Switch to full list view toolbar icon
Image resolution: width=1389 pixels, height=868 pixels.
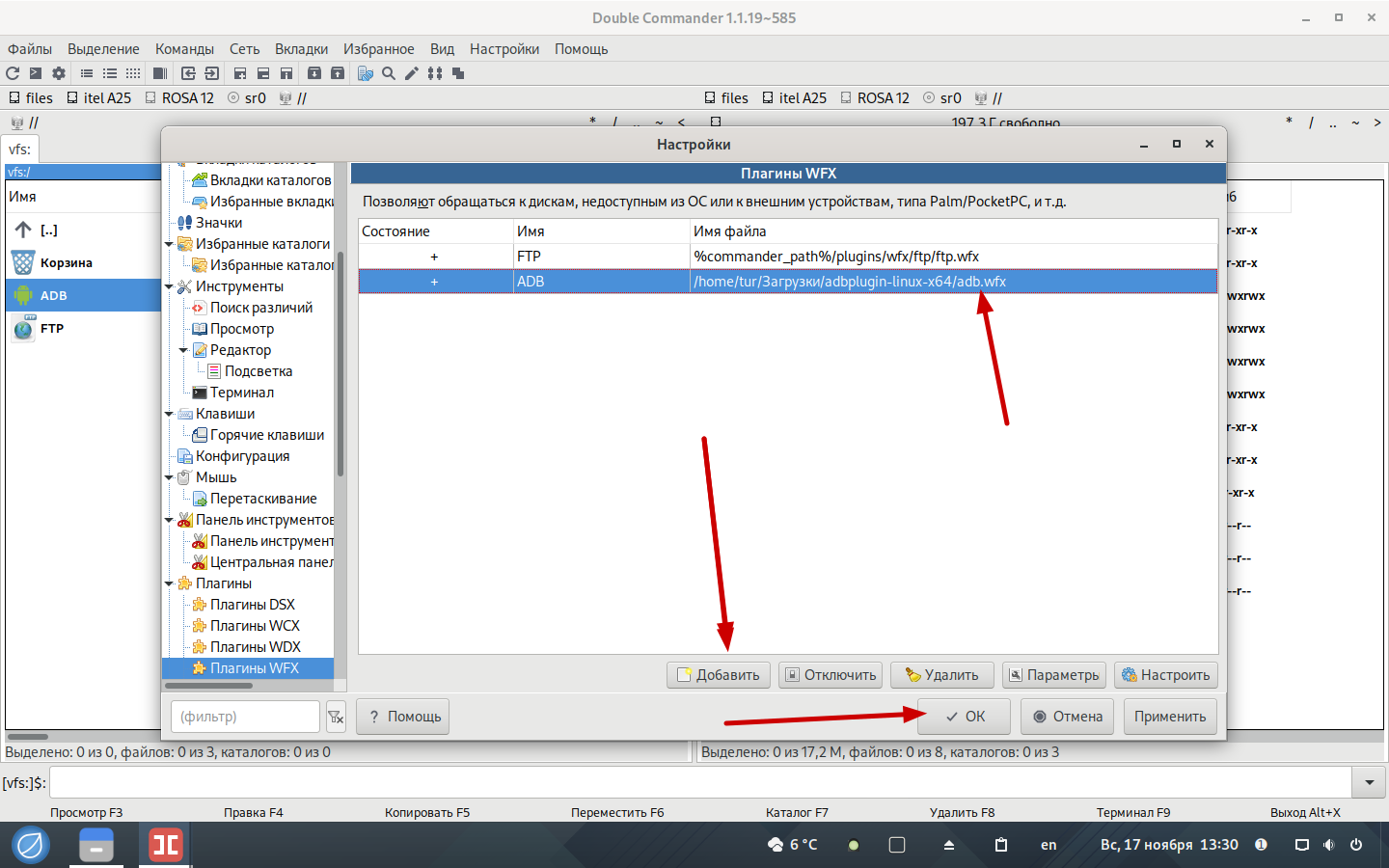click(110, 73)
